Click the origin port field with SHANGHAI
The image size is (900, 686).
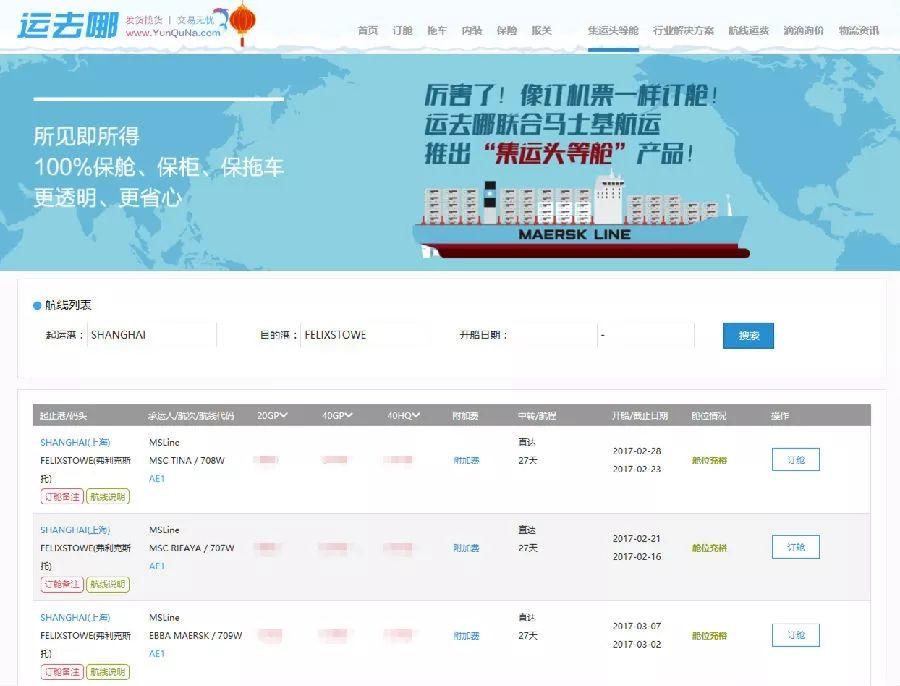152,335
